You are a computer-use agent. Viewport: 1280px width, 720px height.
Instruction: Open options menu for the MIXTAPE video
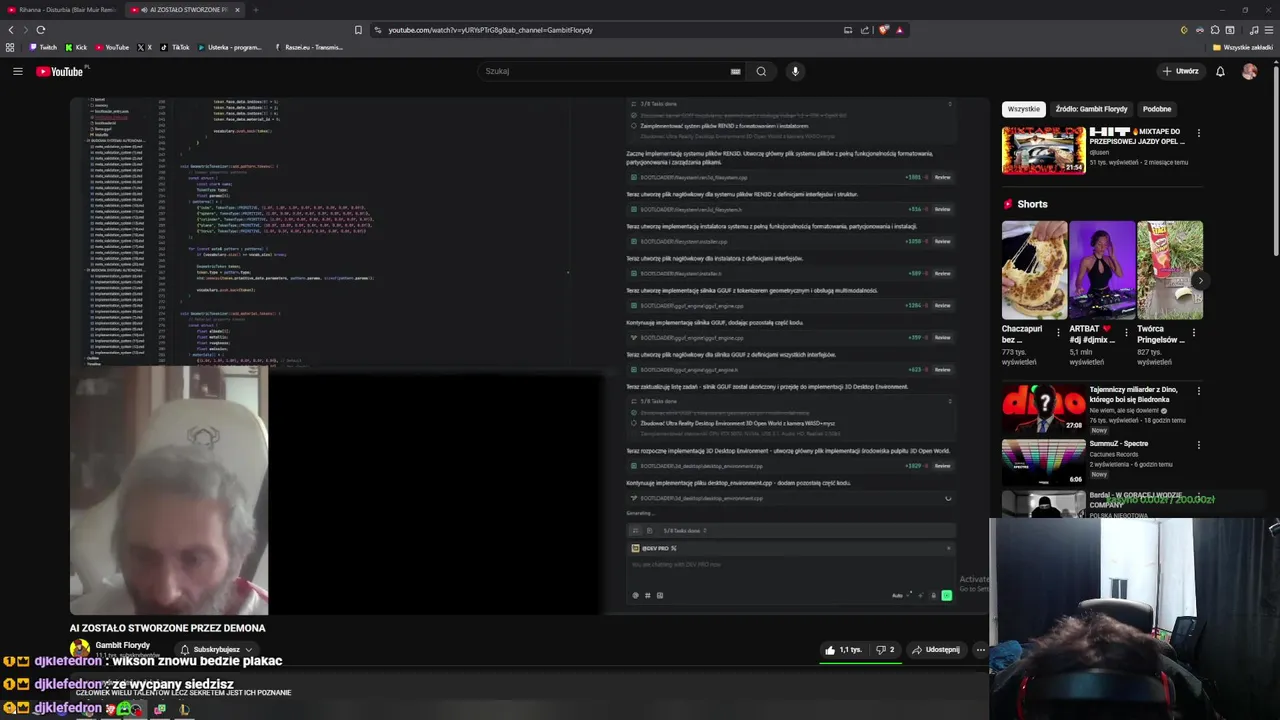[x=1198, y=133]
